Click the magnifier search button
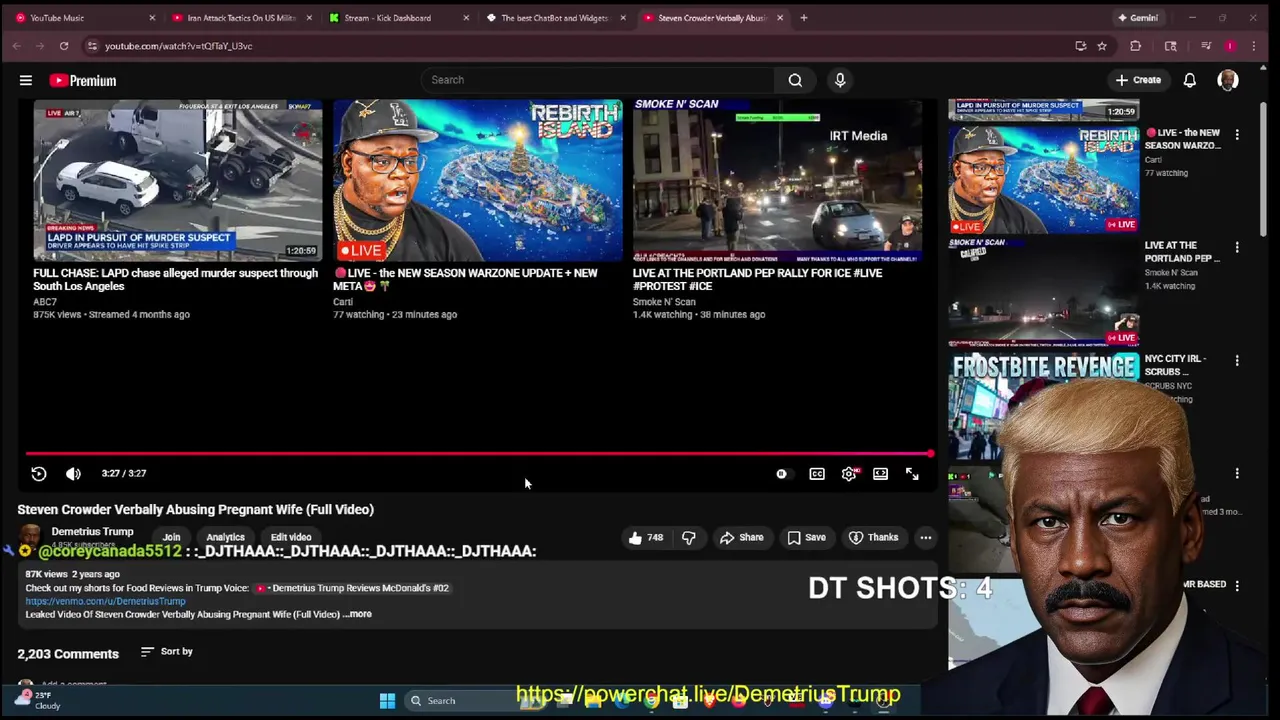 coord(795,80)
